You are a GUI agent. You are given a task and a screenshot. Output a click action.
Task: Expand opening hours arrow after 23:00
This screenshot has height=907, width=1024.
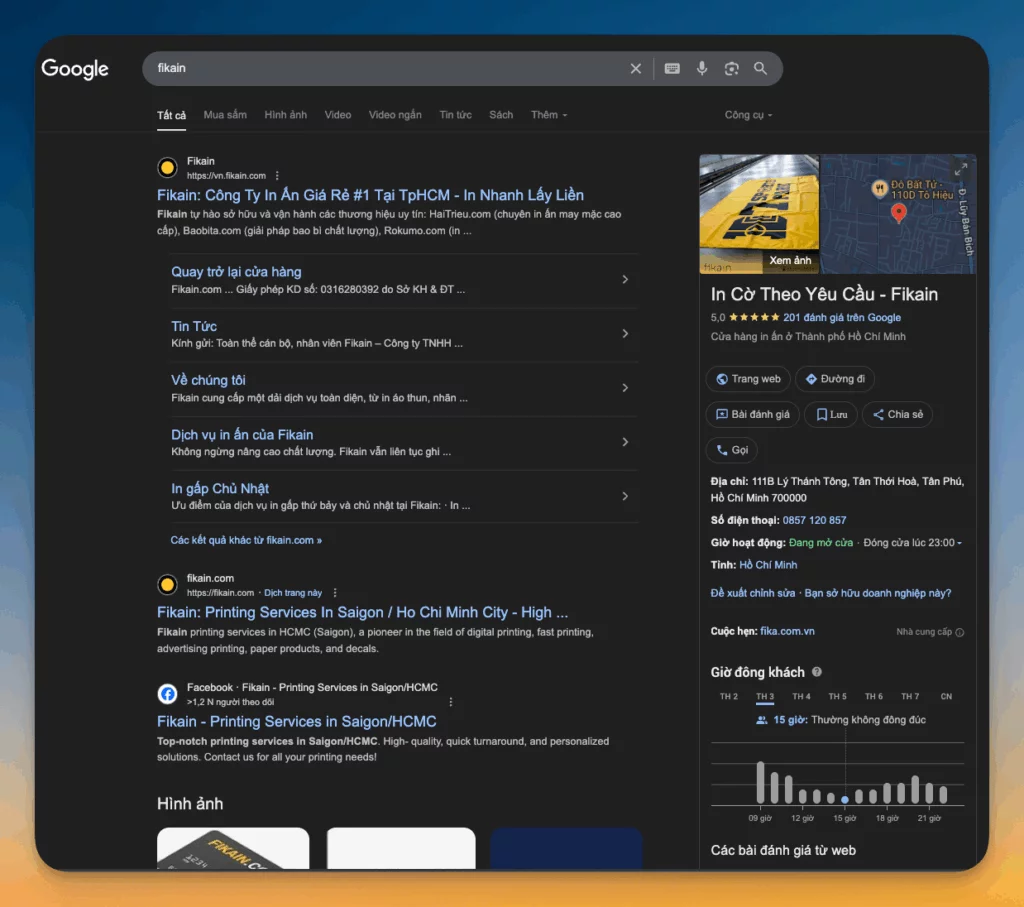959,543
